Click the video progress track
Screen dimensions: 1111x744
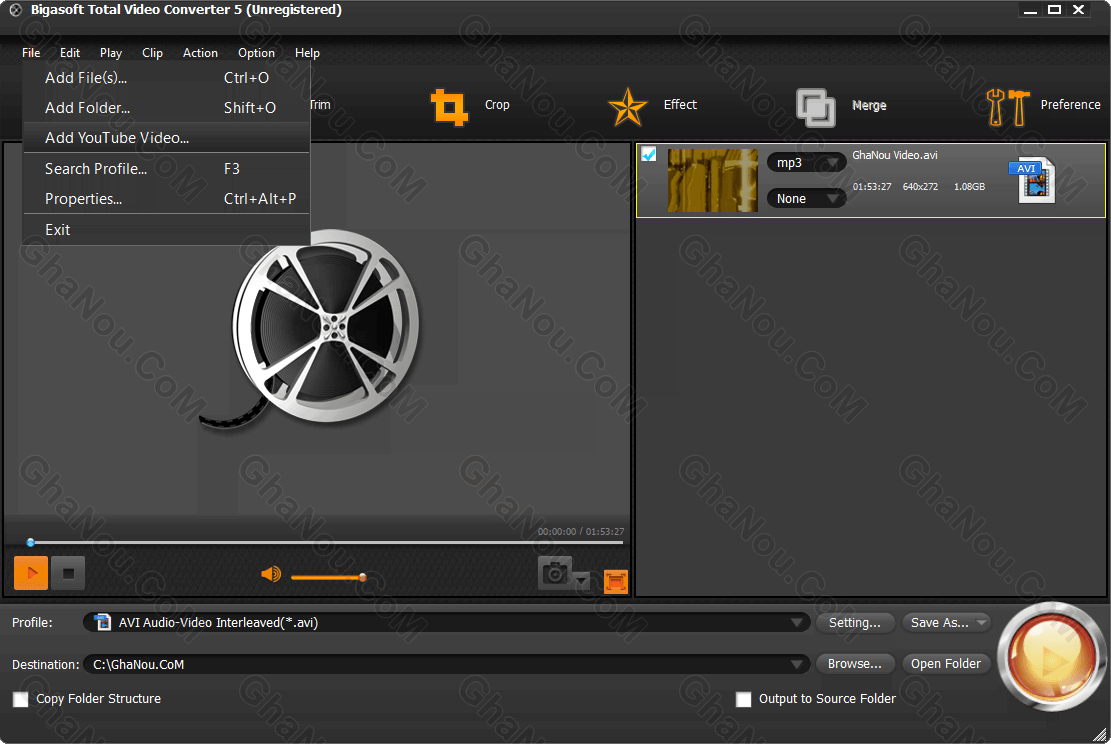326,542
